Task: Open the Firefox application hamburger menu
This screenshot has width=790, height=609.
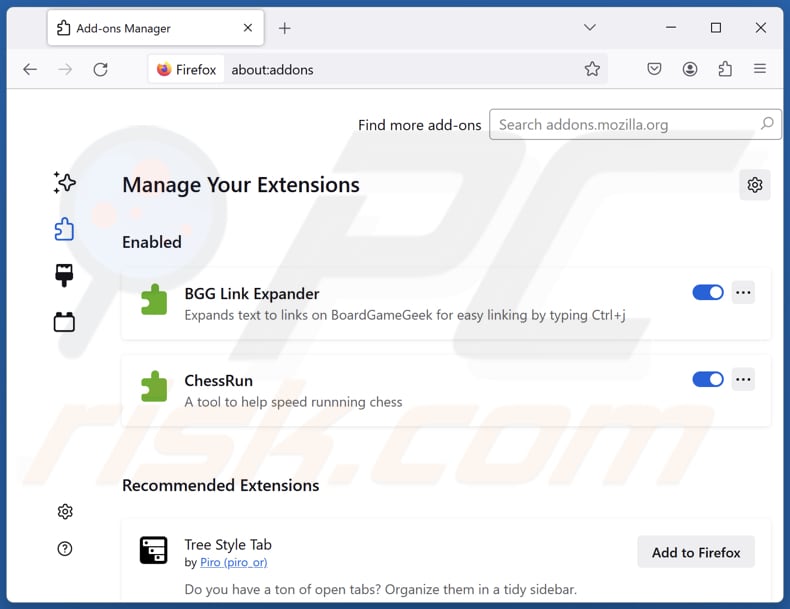Action: pyautogui.click(x=760, y=69)
